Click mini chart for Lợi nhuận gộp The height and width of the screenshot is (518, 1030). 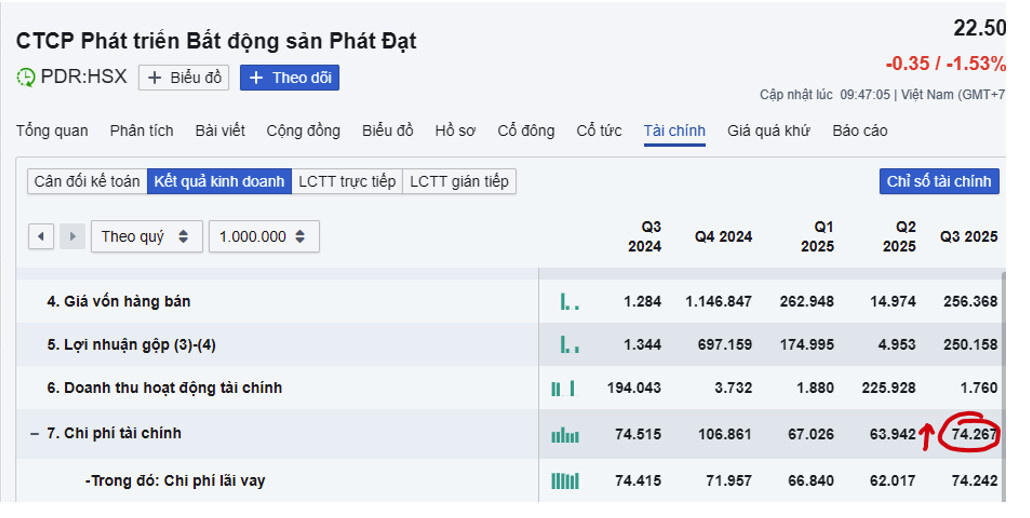tap(568, 345)
